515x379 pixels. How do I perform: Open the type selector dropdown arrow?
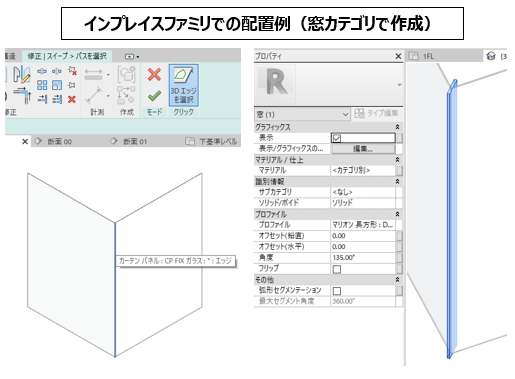(x=399, y=85)
